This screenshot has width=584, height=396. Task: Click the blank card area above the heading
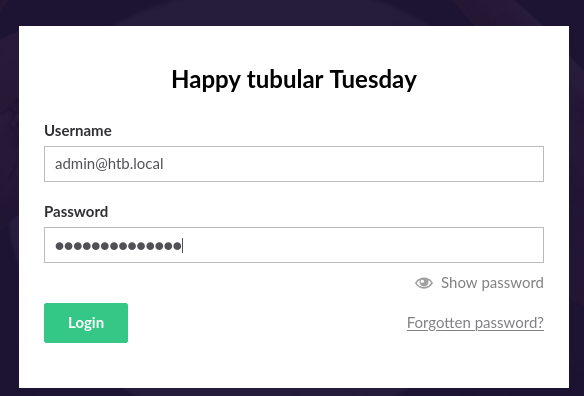(x=294, y=45)
